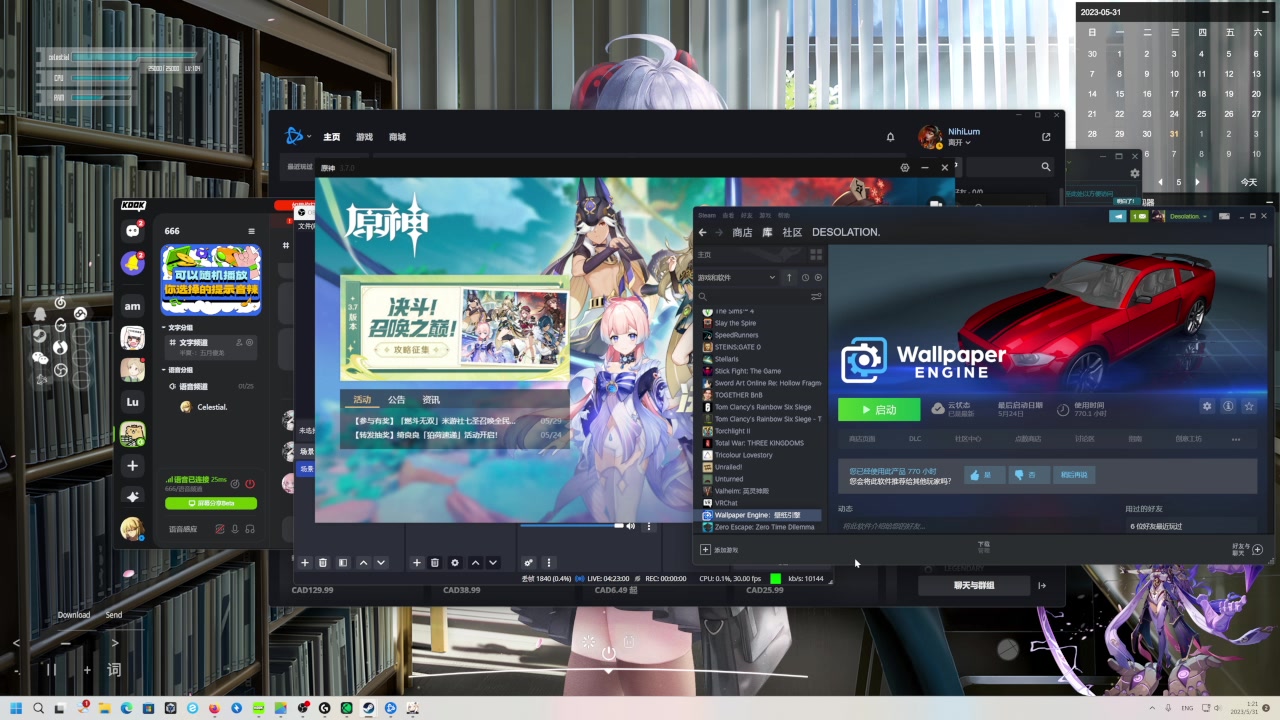This screenshot has height=720, width=1280.
Task: Disconnect KOOK voice with red power icon
Action: (250, 484)
